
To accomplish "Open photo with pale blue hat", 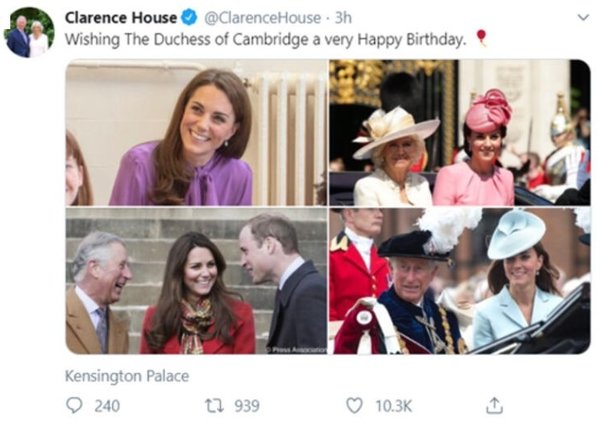I will (x=459, y=281).
